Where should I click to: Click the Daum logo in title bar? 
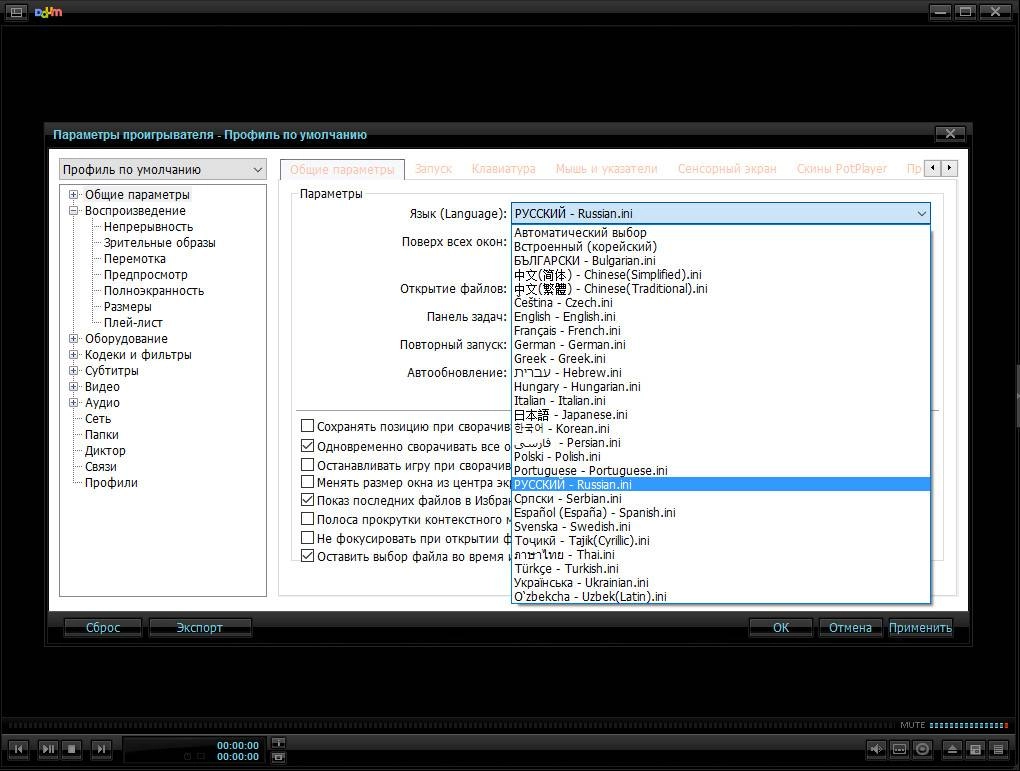(x=48, y=12)
